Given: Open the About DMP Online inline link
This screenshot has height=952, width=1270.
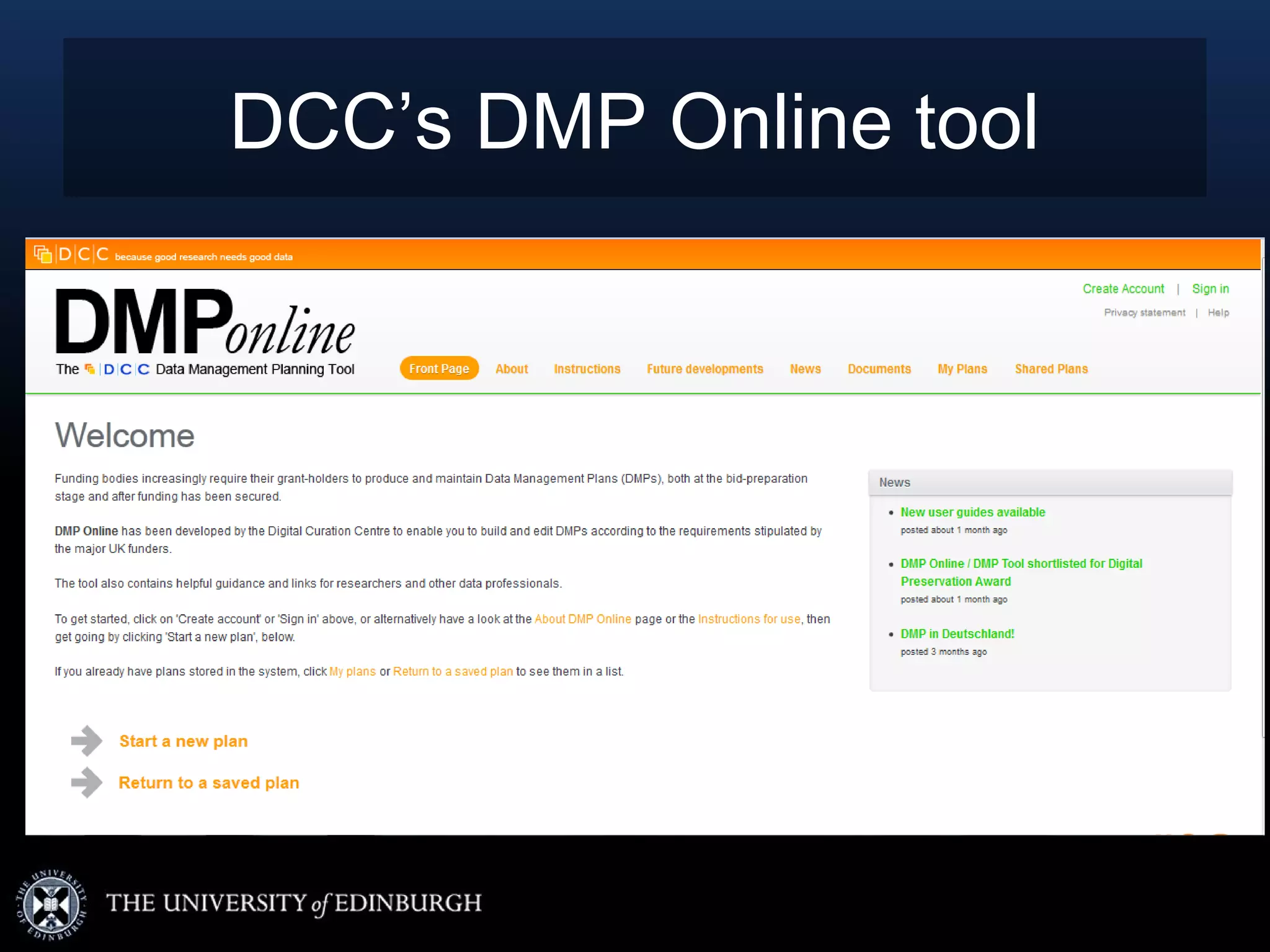Looking at the screenshot, I should [x=583, y=619].
